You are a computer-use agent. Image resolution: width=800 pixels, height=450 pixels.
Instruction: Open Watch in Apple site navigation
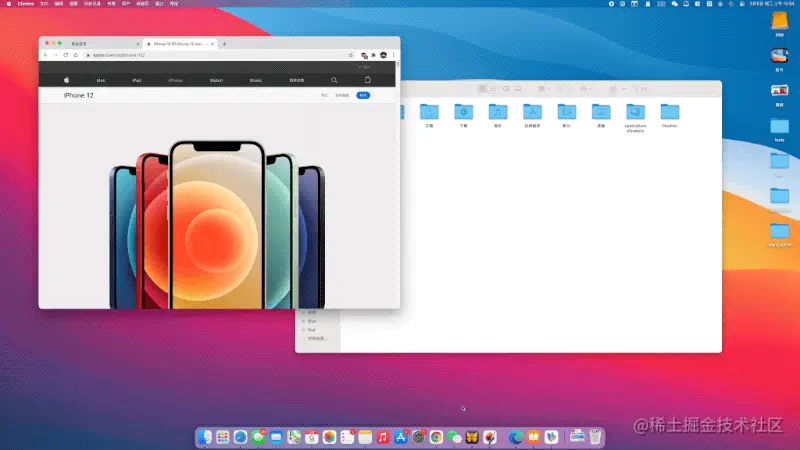pos(216,80)
